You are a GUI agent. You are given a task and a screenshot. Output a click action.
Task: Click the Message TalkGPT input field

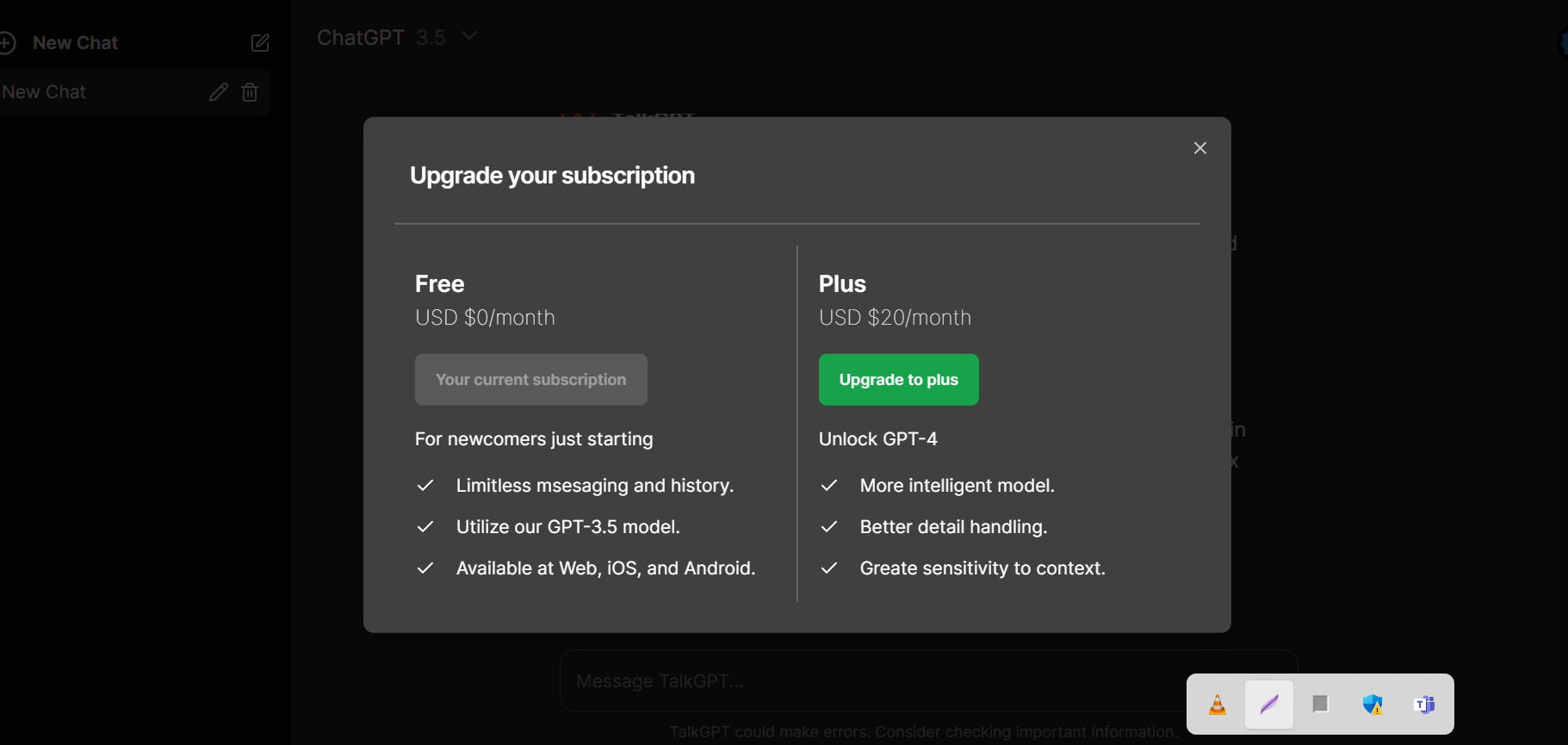(928, 680)
